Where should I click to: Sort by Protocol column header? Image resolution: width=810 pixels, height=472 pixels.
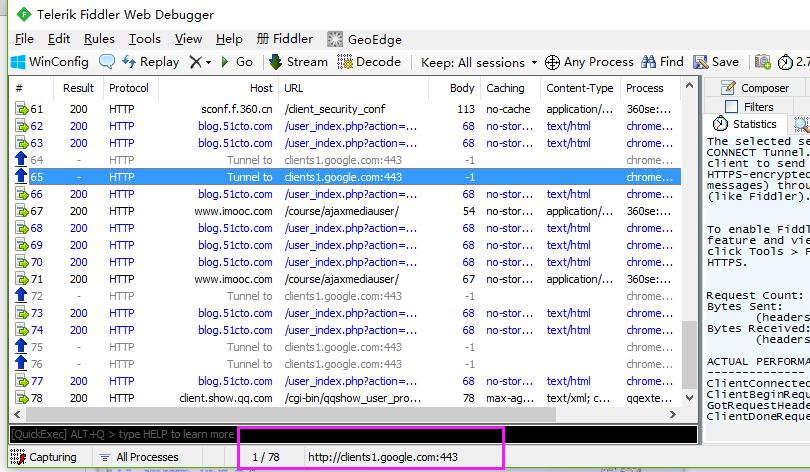click(x=129, y=88)
